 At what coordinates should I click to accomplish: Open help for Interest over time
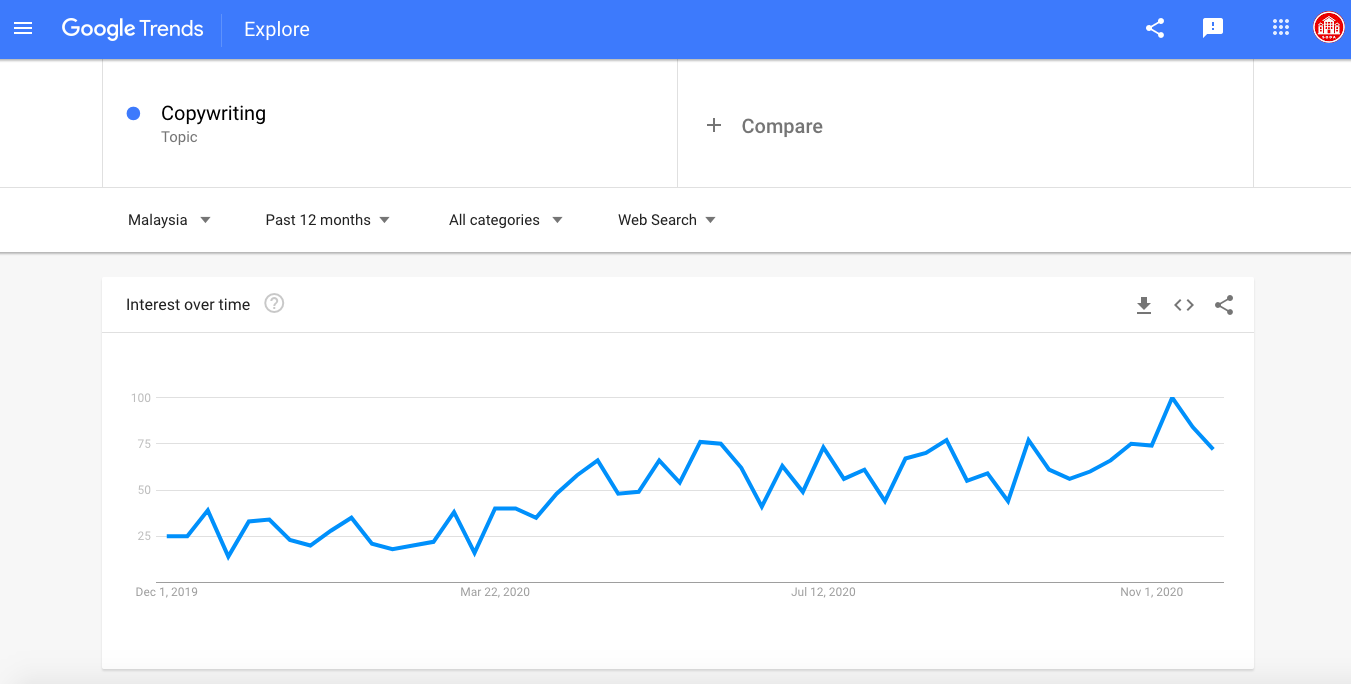click(274, 303)
